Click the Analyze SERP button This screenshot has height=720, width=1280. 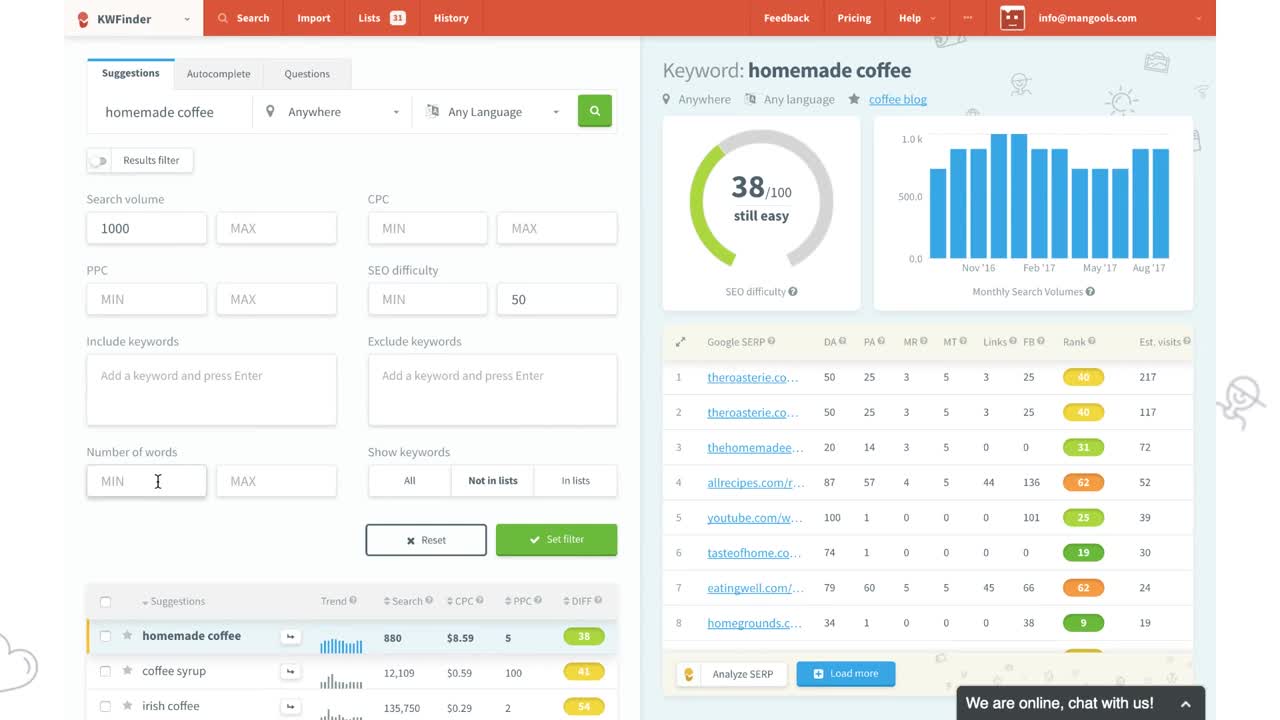coord(732,674)
